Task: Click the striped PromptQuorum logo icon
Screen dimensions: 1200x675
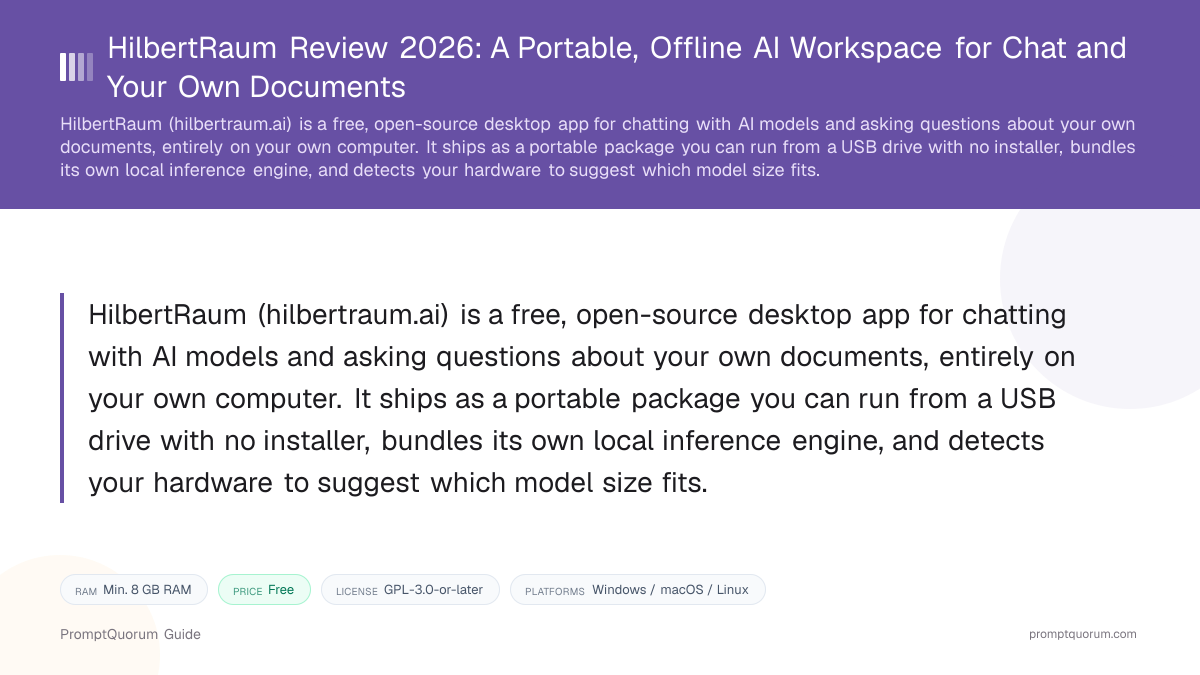Action: click(x=77, y=67)
